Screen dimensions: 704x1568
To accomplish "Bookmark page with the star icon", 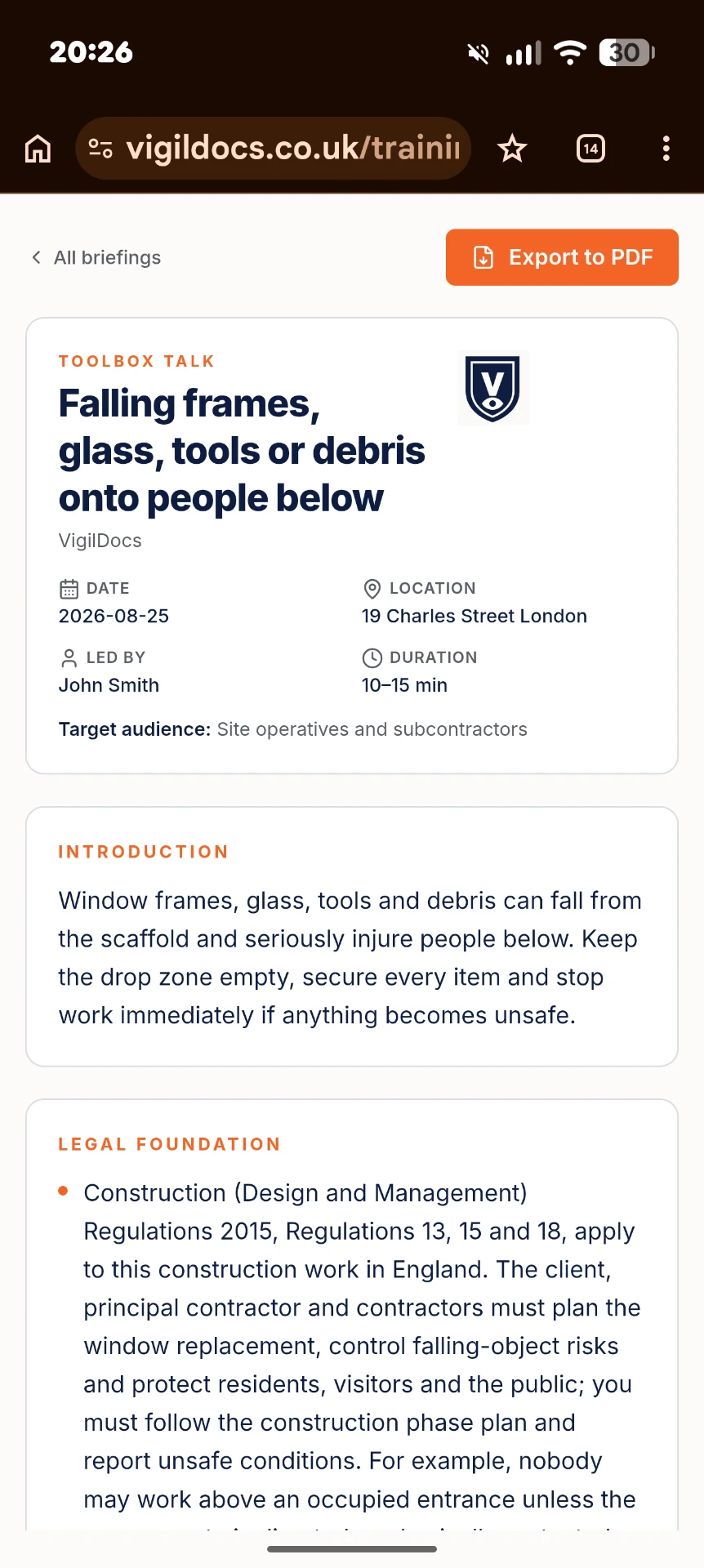I will pyautogui.click(x=512, y=149).
